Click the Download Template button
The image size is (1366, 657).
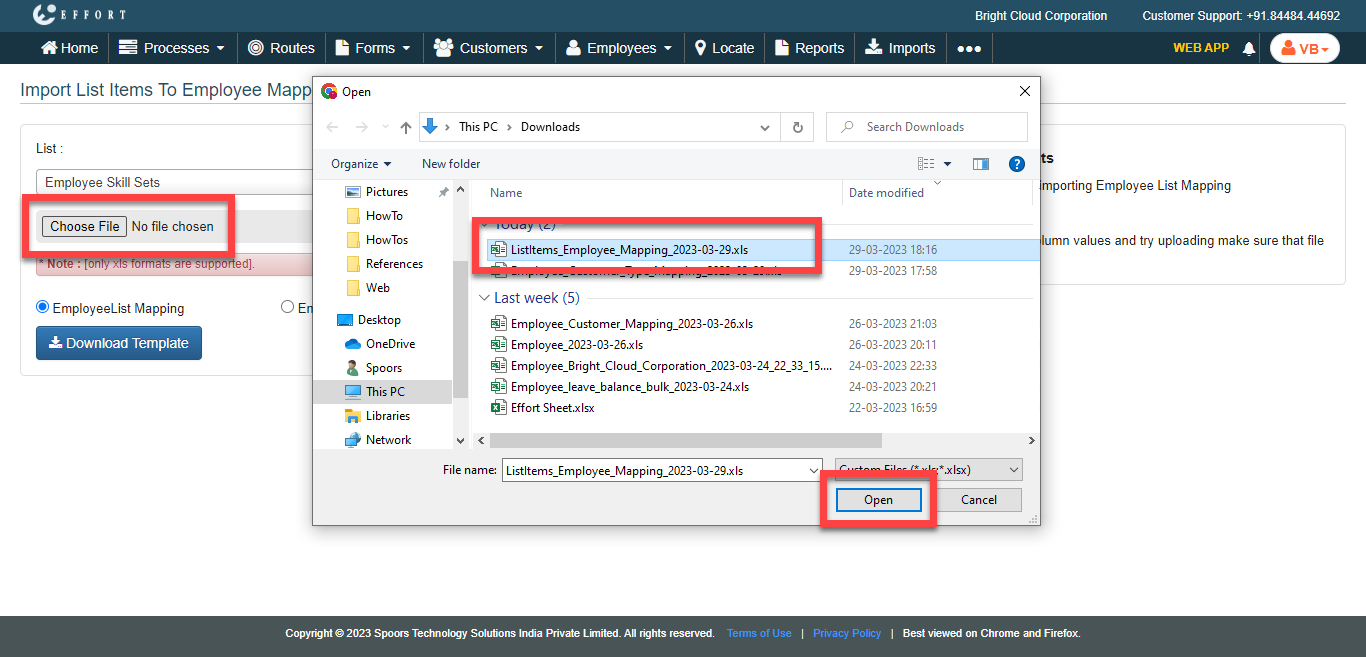click(119, 343)
